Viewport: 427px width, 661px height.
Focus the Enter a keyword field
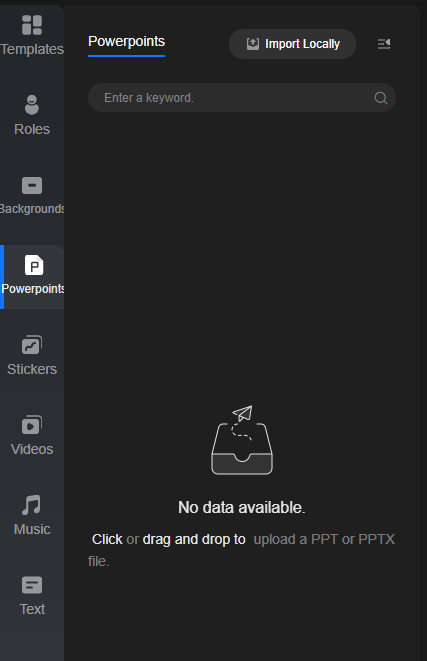(242, 98)
